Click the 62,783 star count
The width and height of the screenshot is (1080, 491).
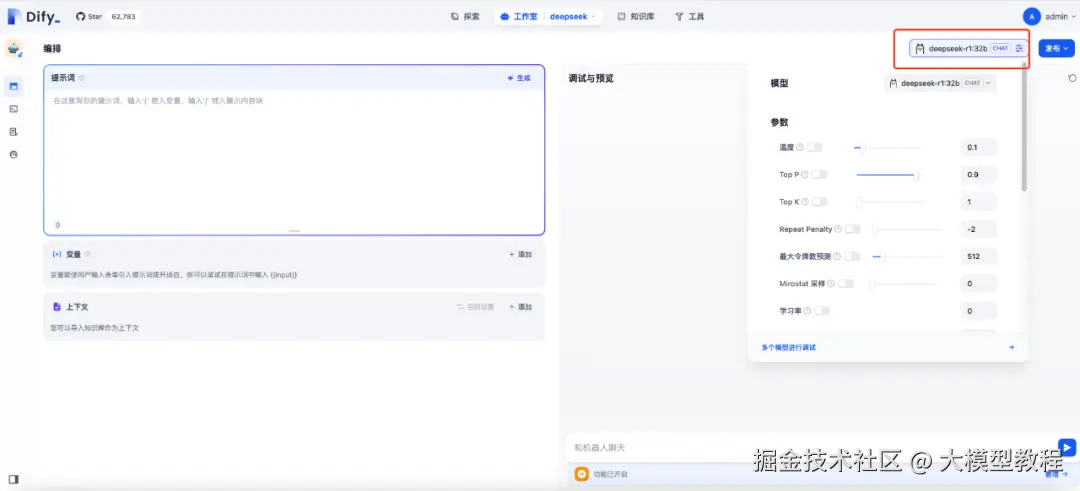click(124, 16)
